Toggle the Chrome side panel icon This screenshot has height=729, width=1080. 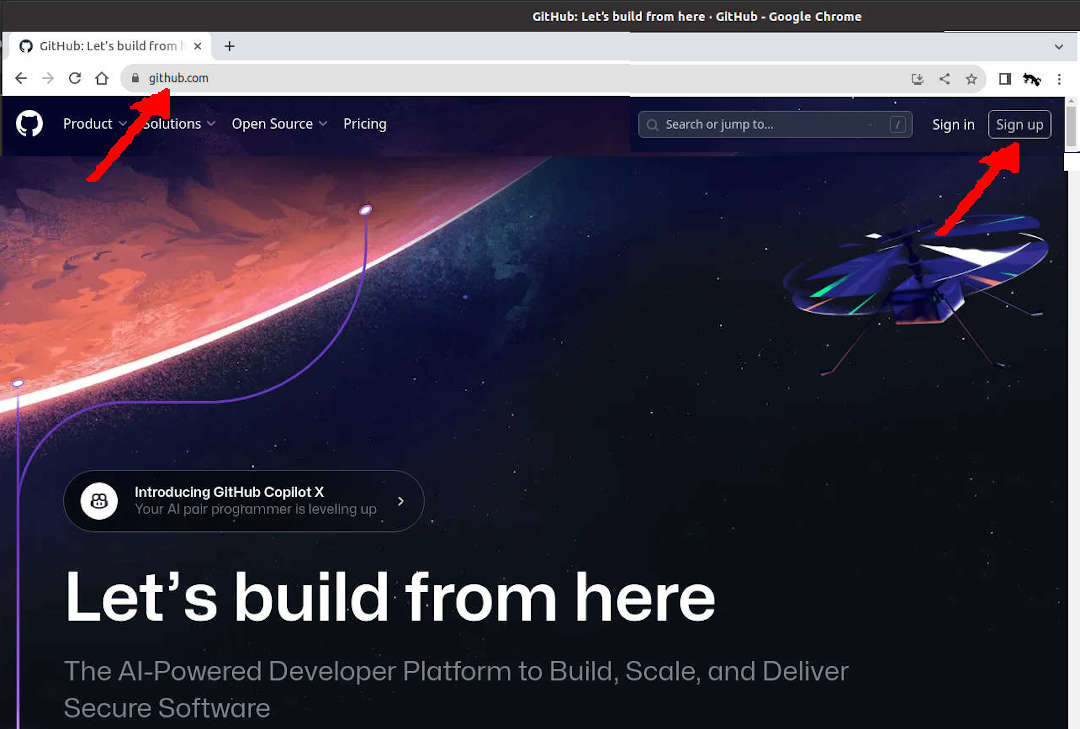point(1005,79)
